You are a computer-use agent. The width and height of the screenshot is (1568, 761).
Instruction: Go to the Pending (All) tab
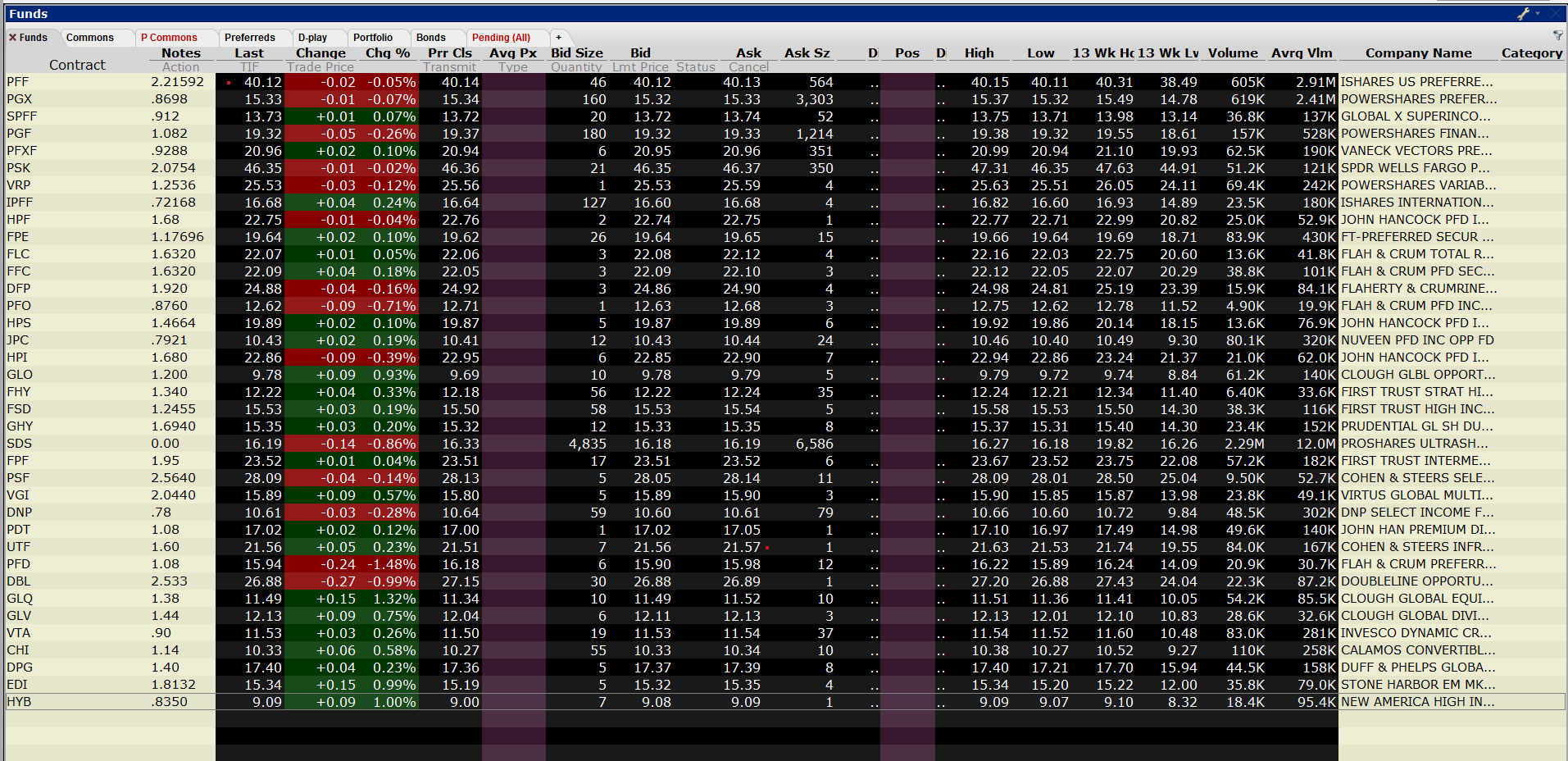(501, 38)
